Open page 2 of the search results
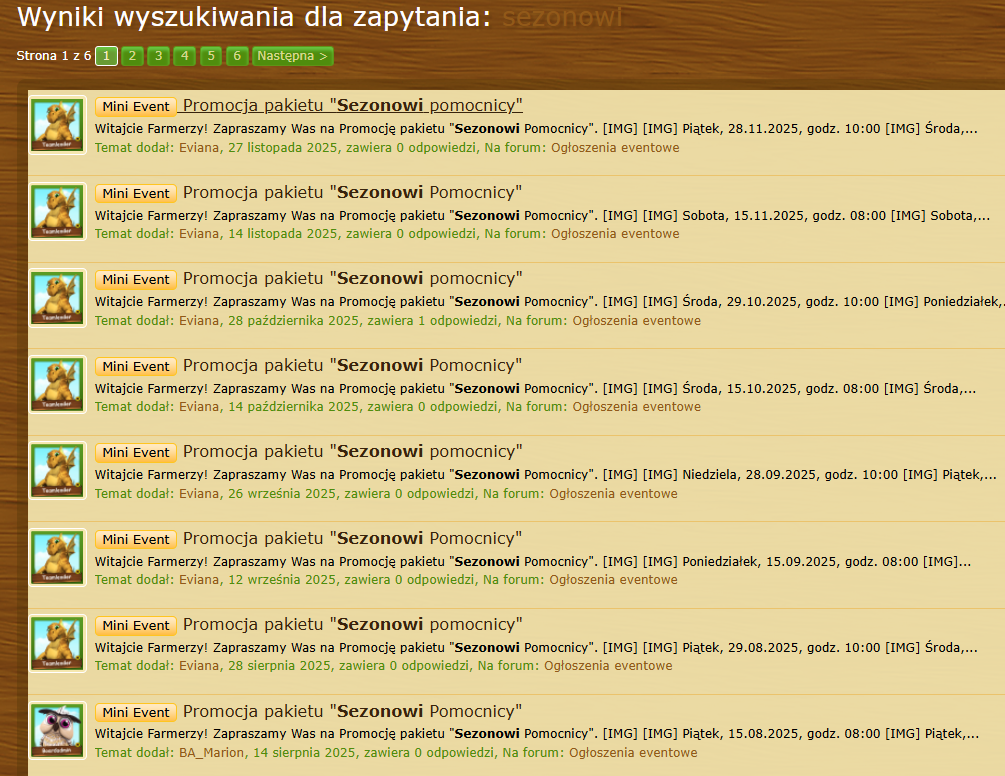 coord(132,56)
